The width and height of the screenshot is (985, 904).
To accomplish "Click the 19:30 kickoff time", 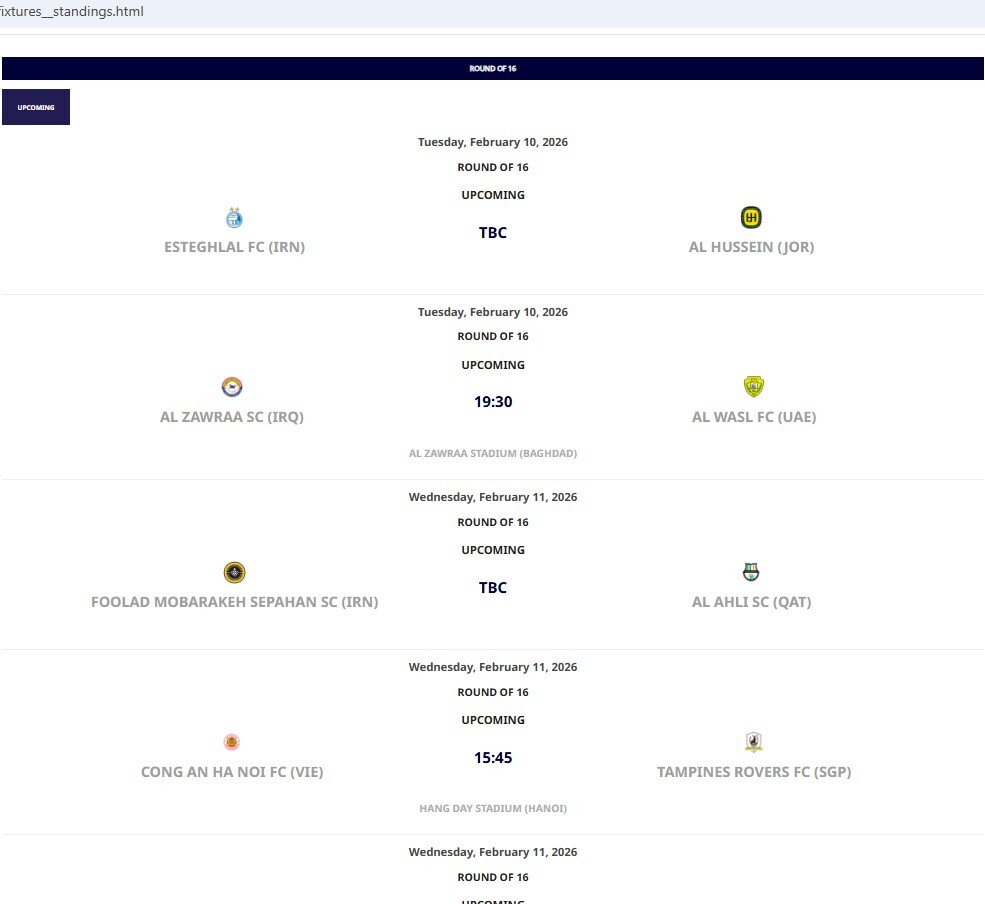I will click(493, 402).
